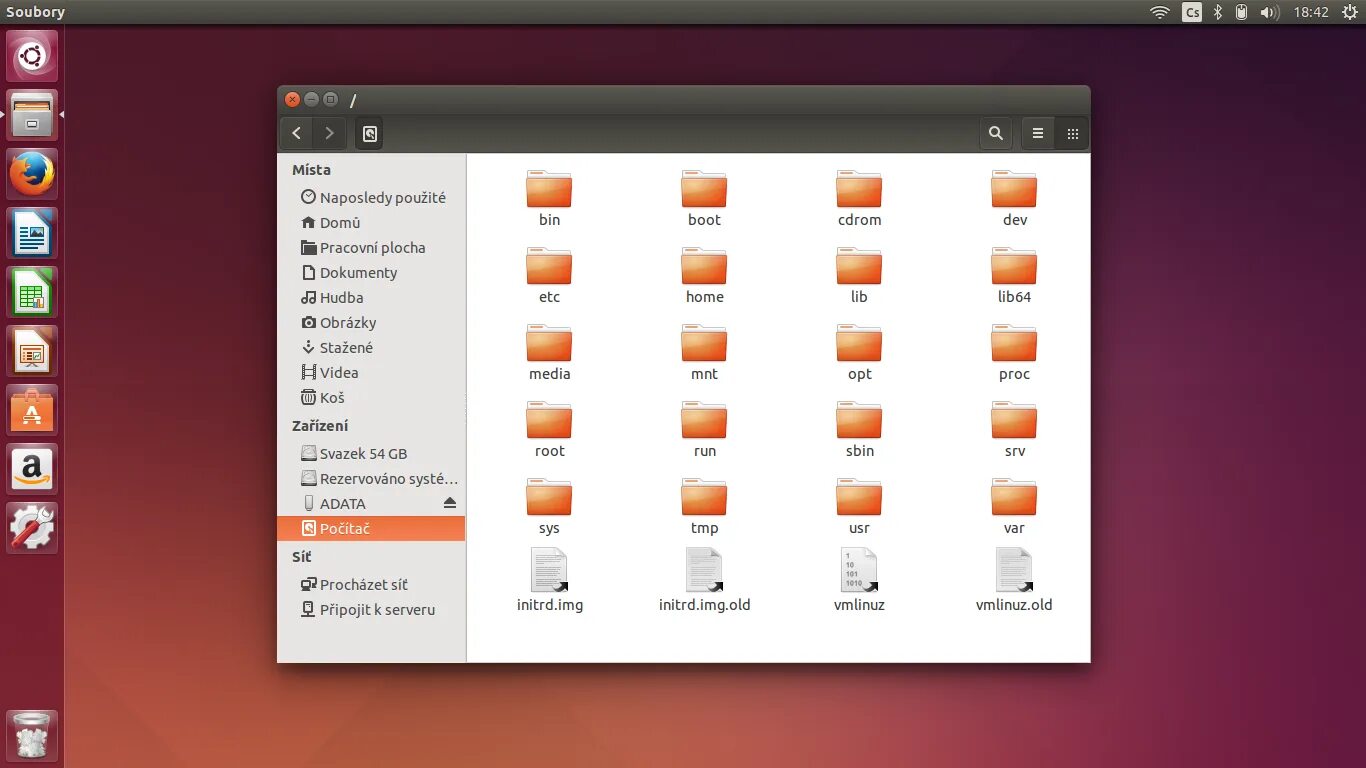Open Amazon launcher icon
Viewport: 1366px width, 768px height.
point(32,469)
